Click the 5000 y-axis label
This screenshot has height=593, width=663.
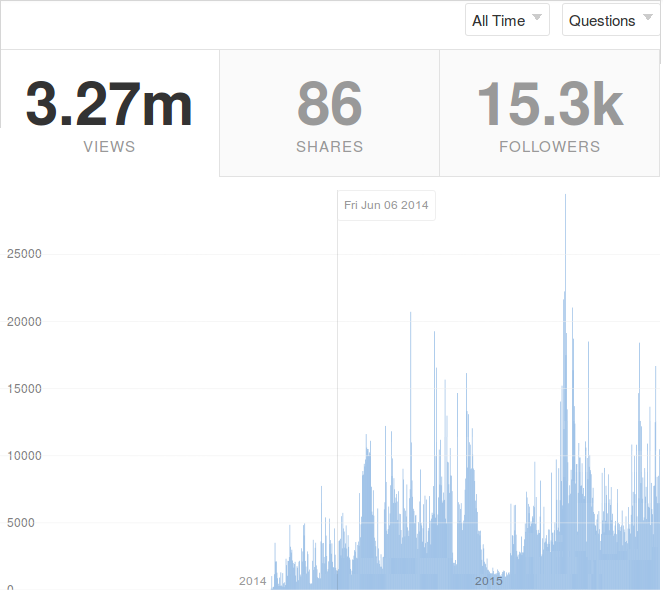[27, 522]
